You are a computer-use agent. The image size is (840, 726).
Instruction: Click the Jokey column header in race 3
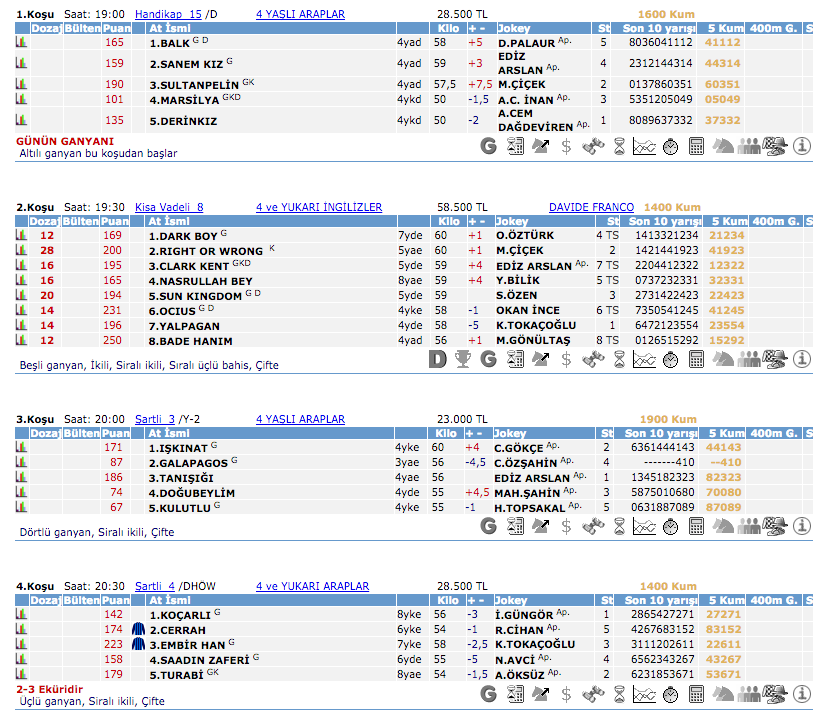click(x=514, y=433)
